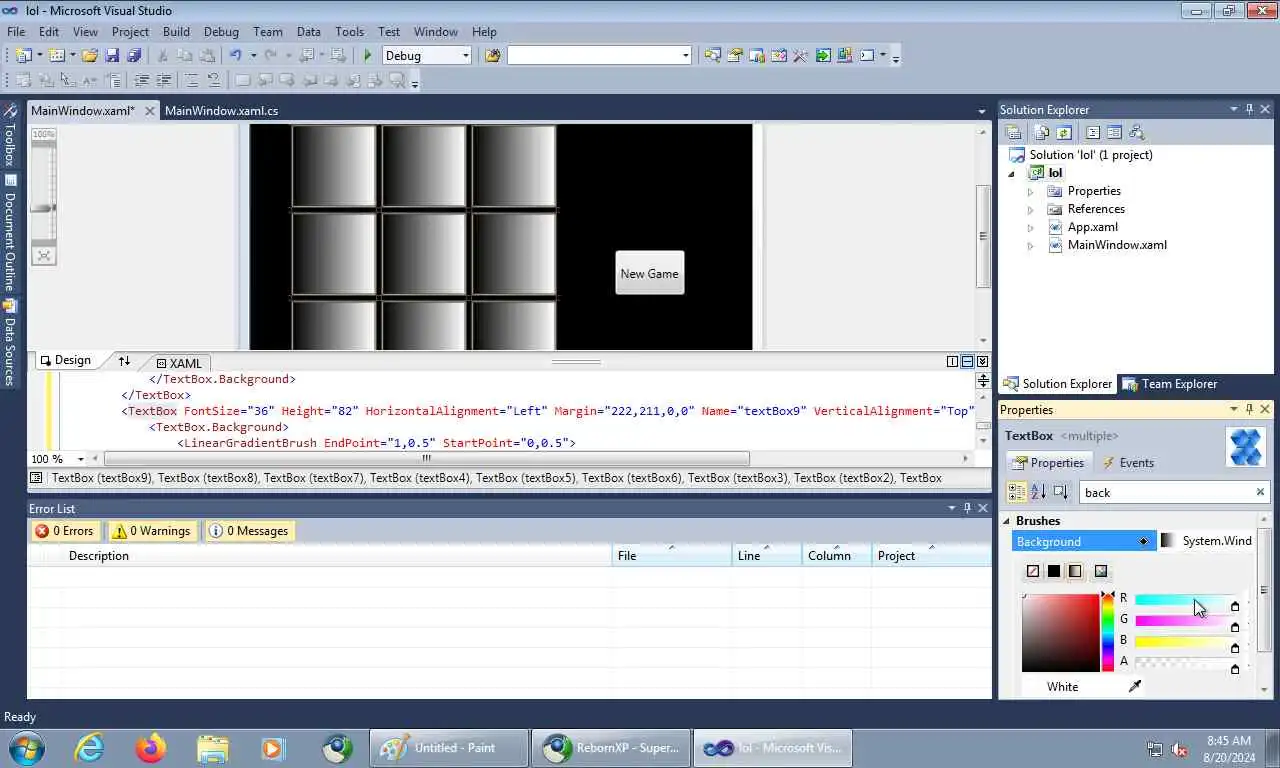Click the Find in Files icon beside the search box
The height and width of the screenshot is (768, 1280).
492,56
